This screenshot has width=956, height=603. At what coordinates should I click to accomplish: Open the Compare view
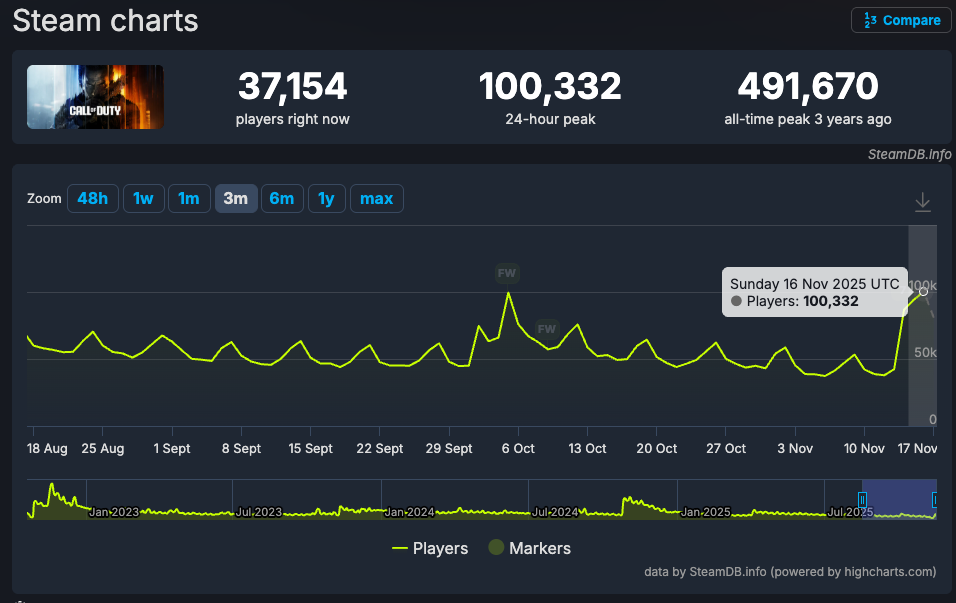coord(900,20)
